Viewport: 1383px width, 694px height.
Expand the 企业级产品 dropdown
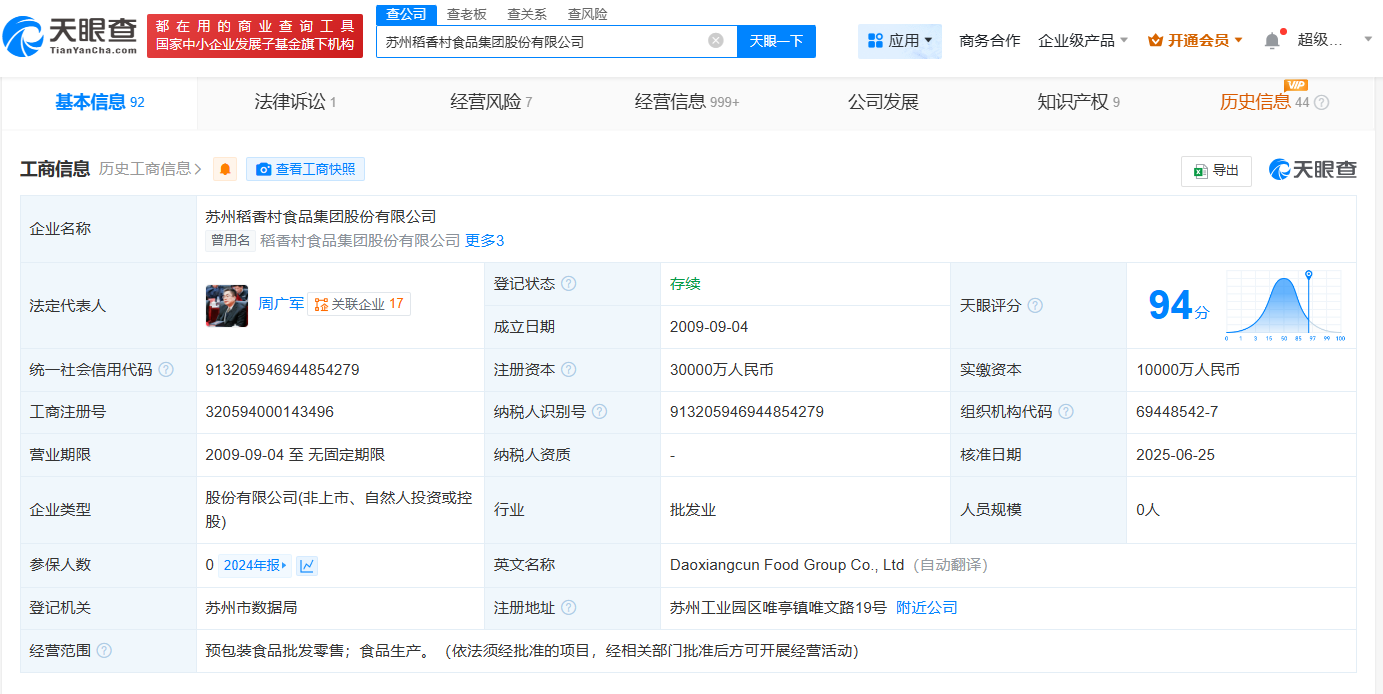click(x=1083, y=41)
